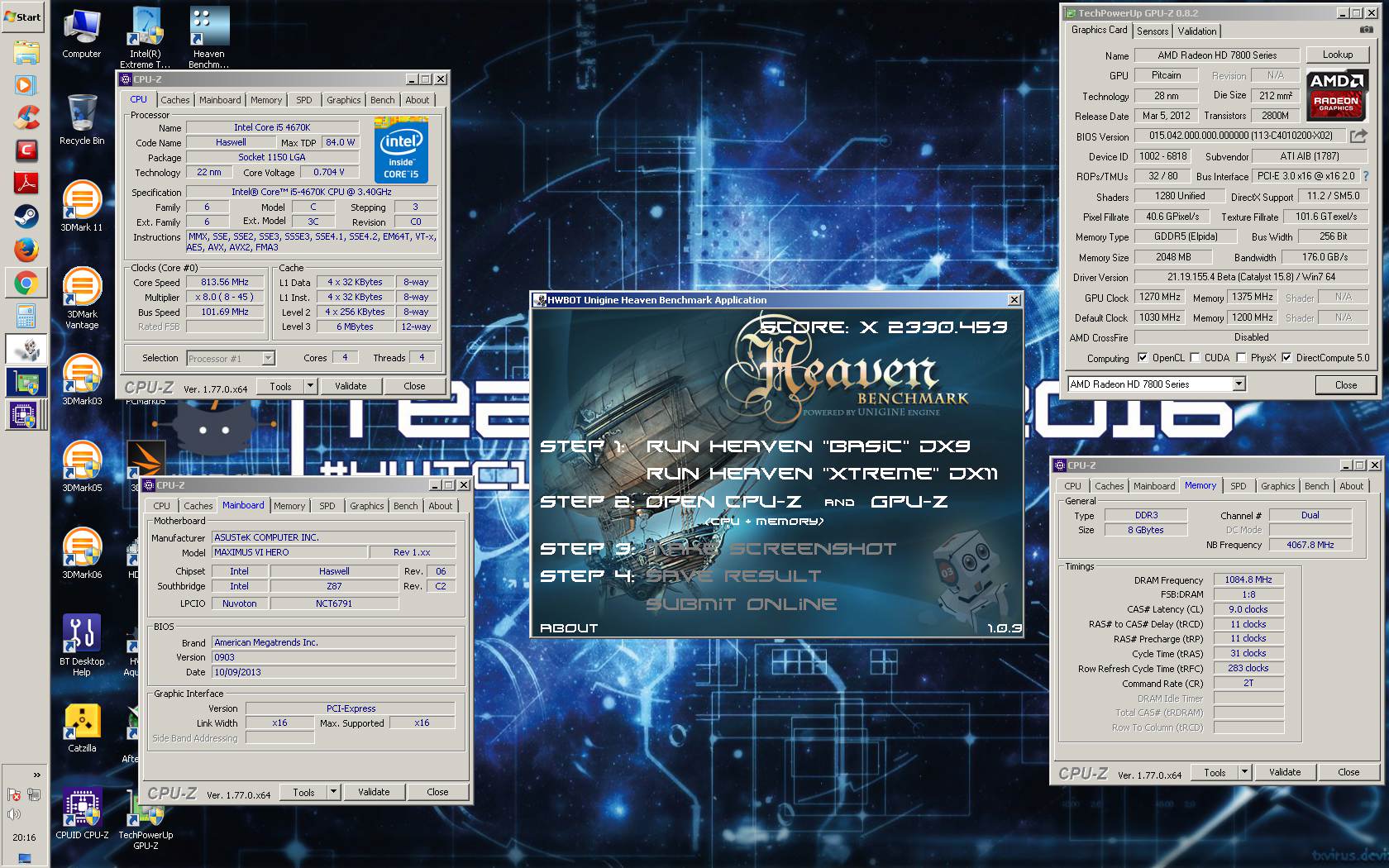The width and height of the screenshot is (1389, 868).
Task: Click RUN HEAVEN "XTREME" DX11
Action: (x=822, y=474)
